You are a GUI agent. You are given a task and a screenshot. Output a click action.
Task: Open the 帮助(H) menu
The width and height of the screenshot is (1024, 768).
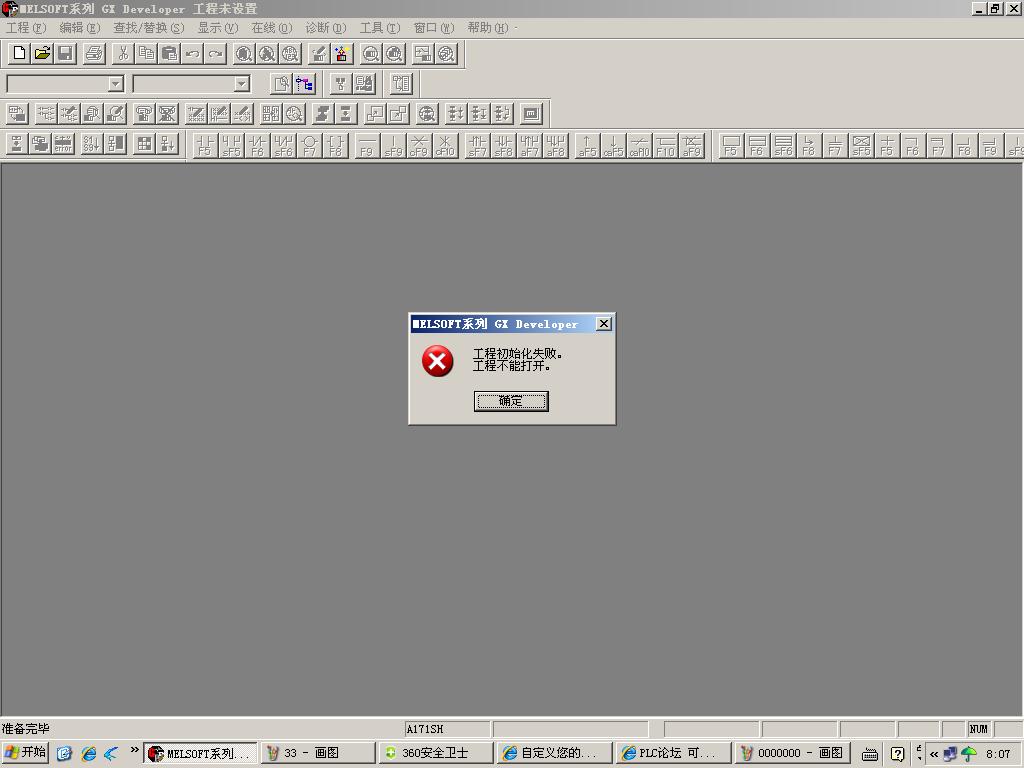coord(488,27)
